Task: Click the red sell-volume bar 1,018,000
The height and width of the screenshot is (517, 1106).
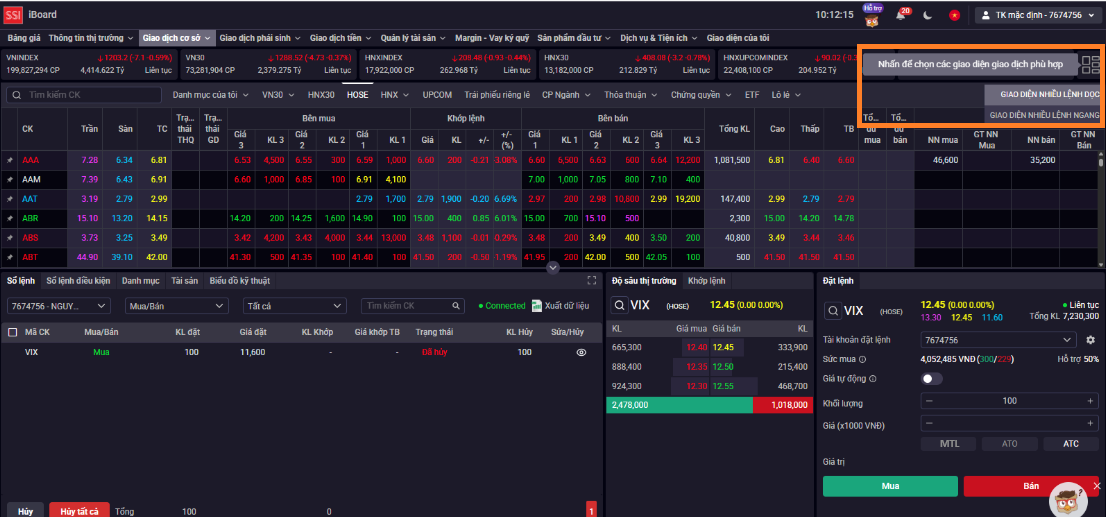Action: 783,405
